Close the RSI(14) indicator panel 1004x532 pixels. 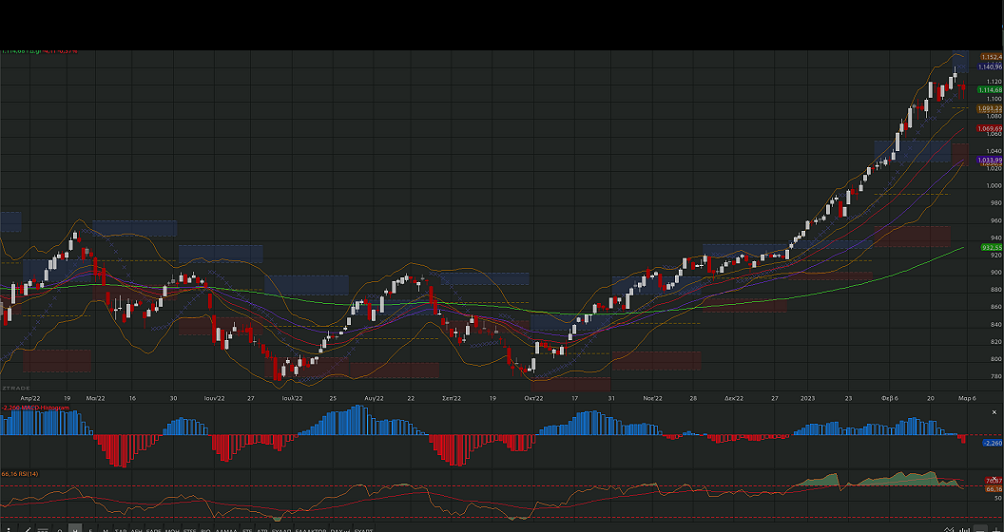point(994,478)
